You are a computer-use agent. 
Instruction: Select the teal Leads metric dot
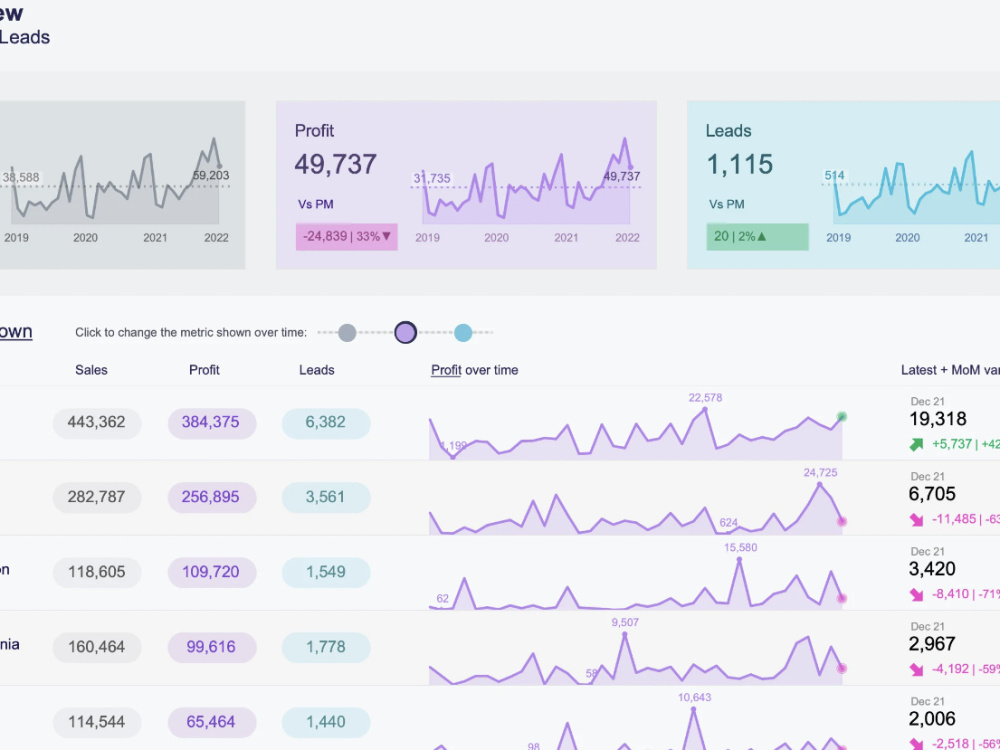click(x=463, y=331)
